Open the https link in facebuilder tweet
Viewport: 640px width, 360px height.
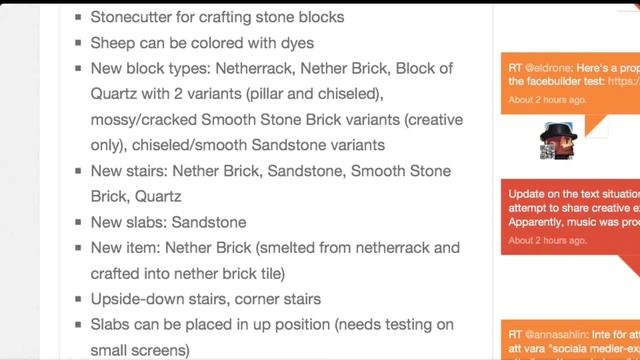click(624, 81)
